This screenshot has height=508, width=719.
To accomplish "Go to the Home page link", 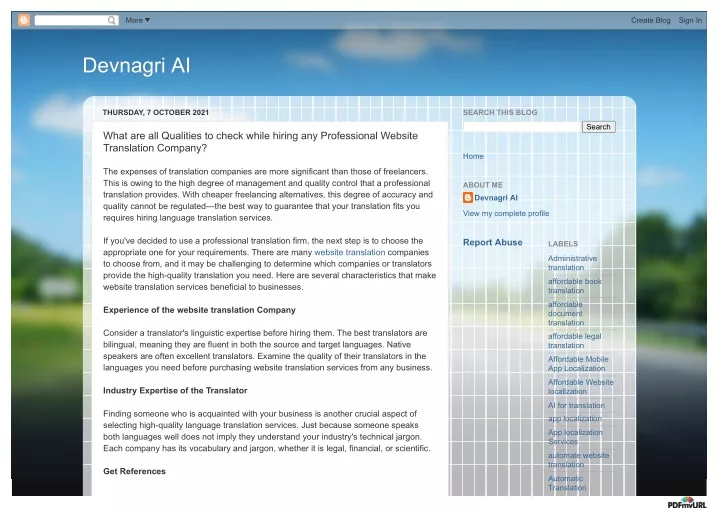I will 473,156.
